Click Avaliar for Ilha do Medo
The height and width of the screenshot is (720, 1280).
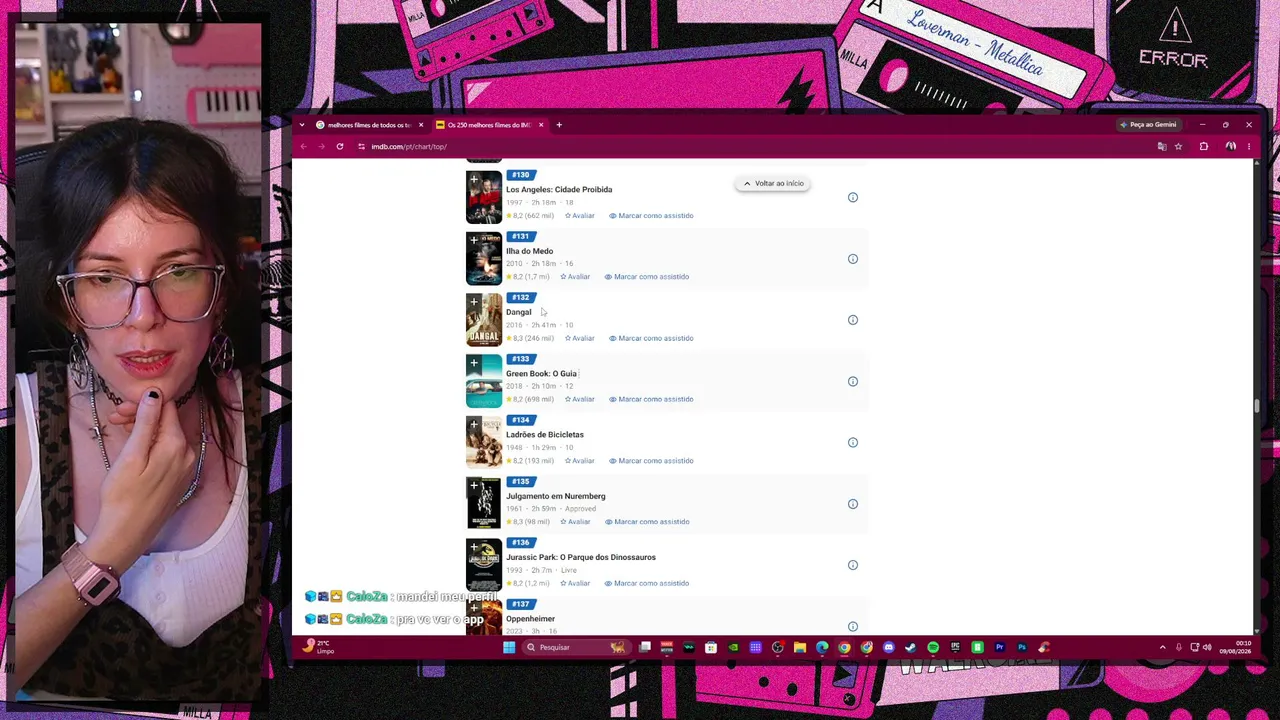[x=575, y=277]
